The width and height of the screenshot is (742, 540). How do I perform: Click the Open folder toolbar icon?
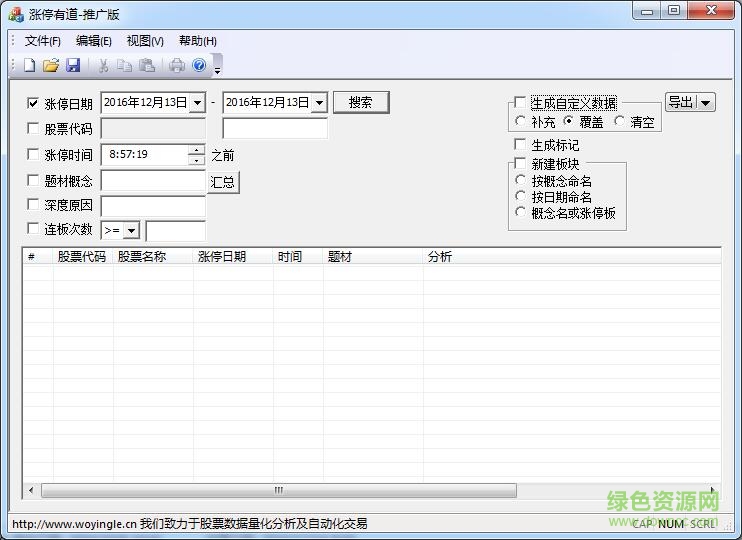51,66
